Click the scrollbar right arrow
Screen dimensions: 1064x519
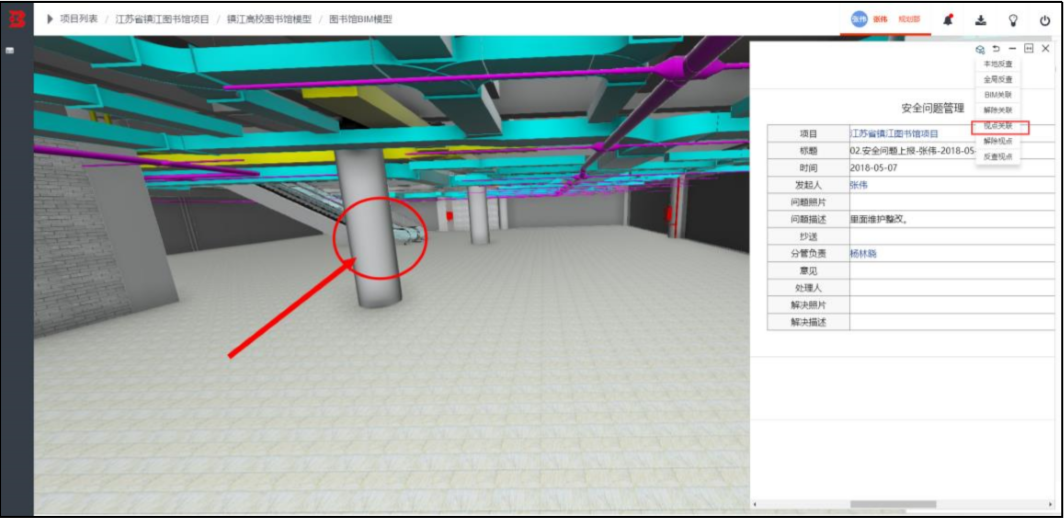click(x=1050, y=504)
